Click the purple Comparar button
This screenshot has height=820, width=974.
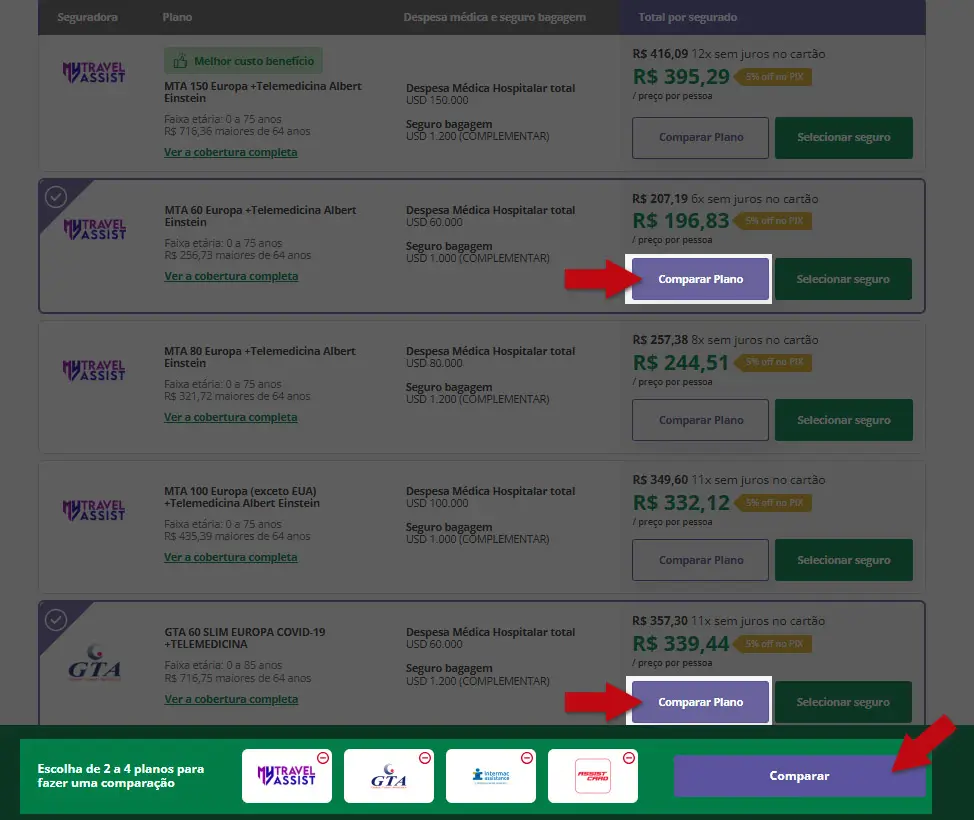coord(799,776)
